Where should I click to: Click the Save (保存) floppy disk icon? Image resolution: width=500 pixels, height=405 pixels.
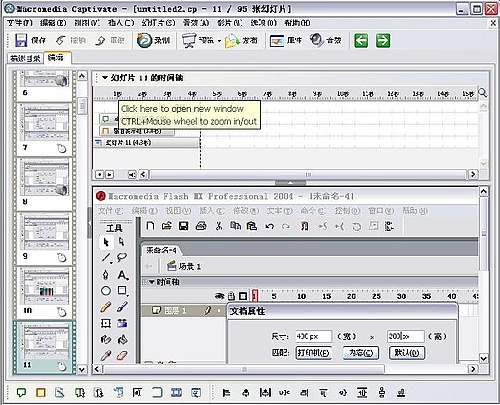tap(21, 40)
